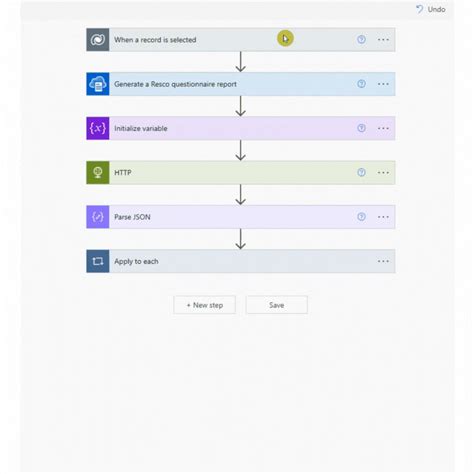
Task: Open help for Parse JSON step
Action: tap(361, 217)
